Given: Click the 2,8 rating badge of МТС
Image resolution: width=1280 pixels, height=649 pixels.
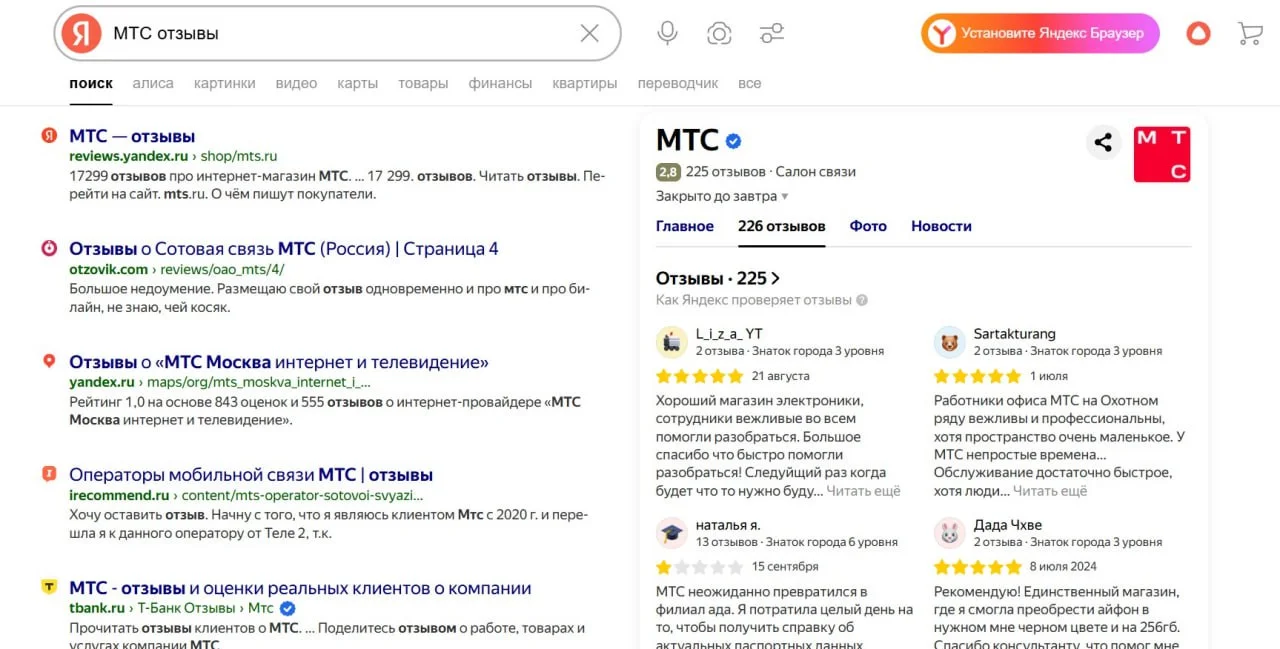Looking at the screenshot, I should [670, 171].
